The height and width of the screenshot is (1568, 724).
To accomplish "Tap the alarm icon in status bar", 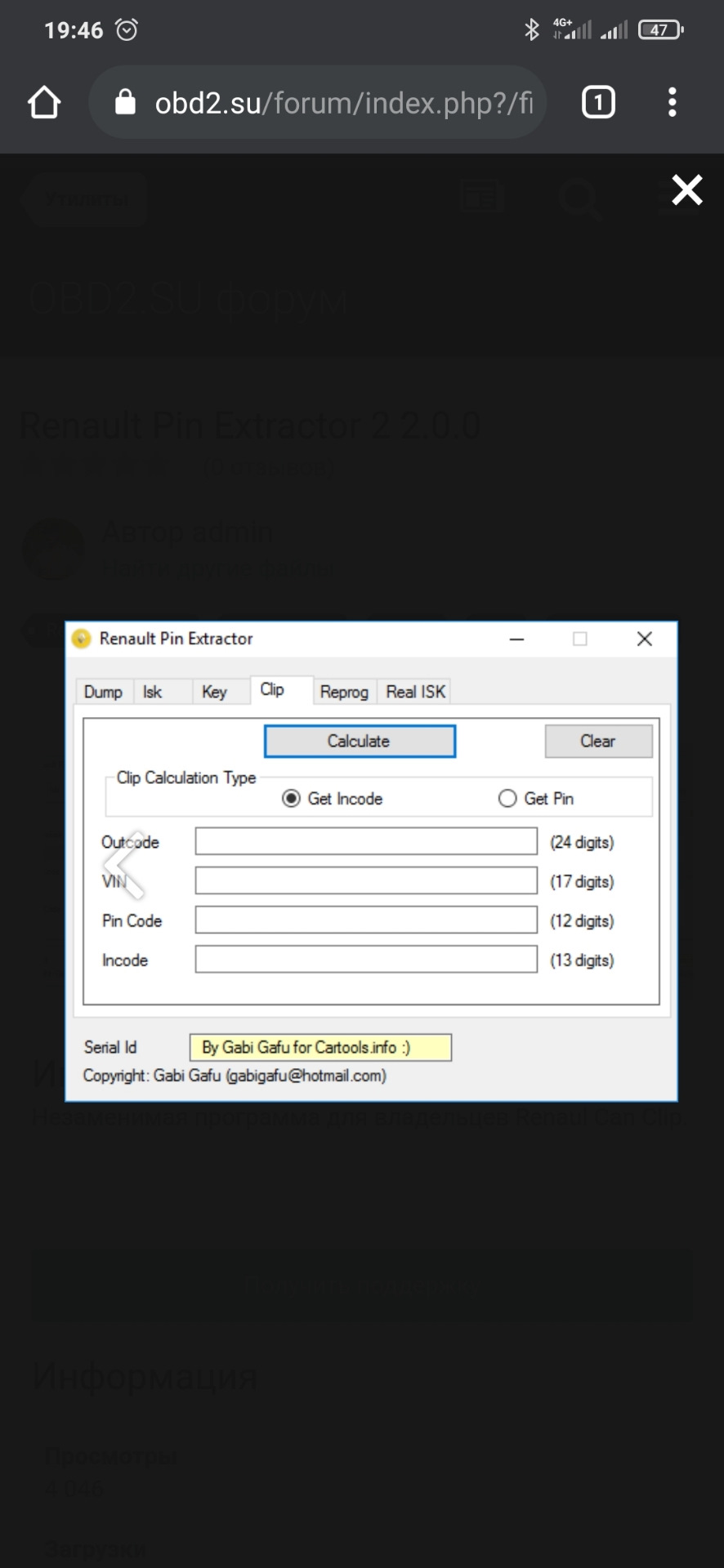I will point(127,30).
